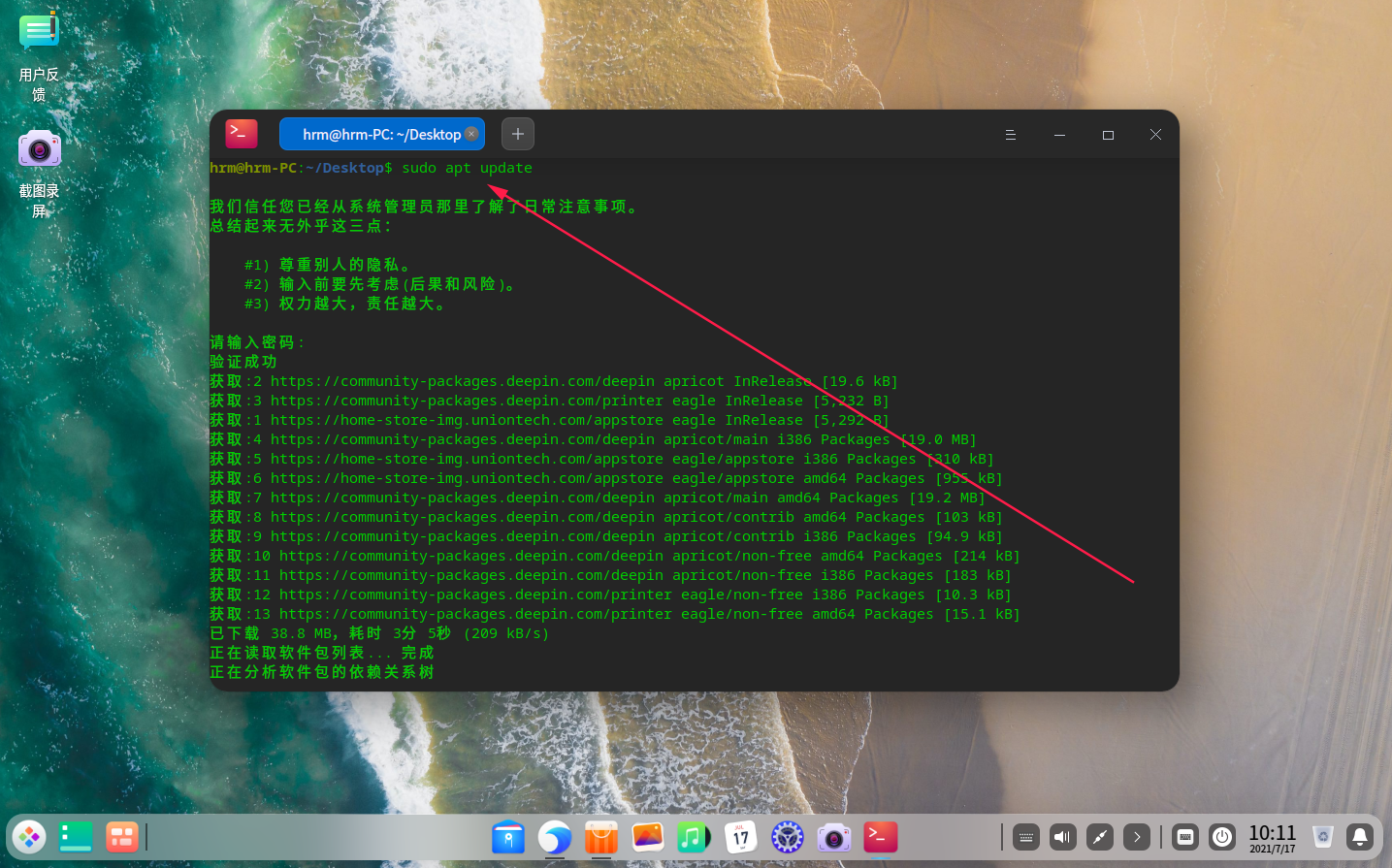
Task: Click the '正在分析软件包的依赖关系树' line
Action: [322, 672]
